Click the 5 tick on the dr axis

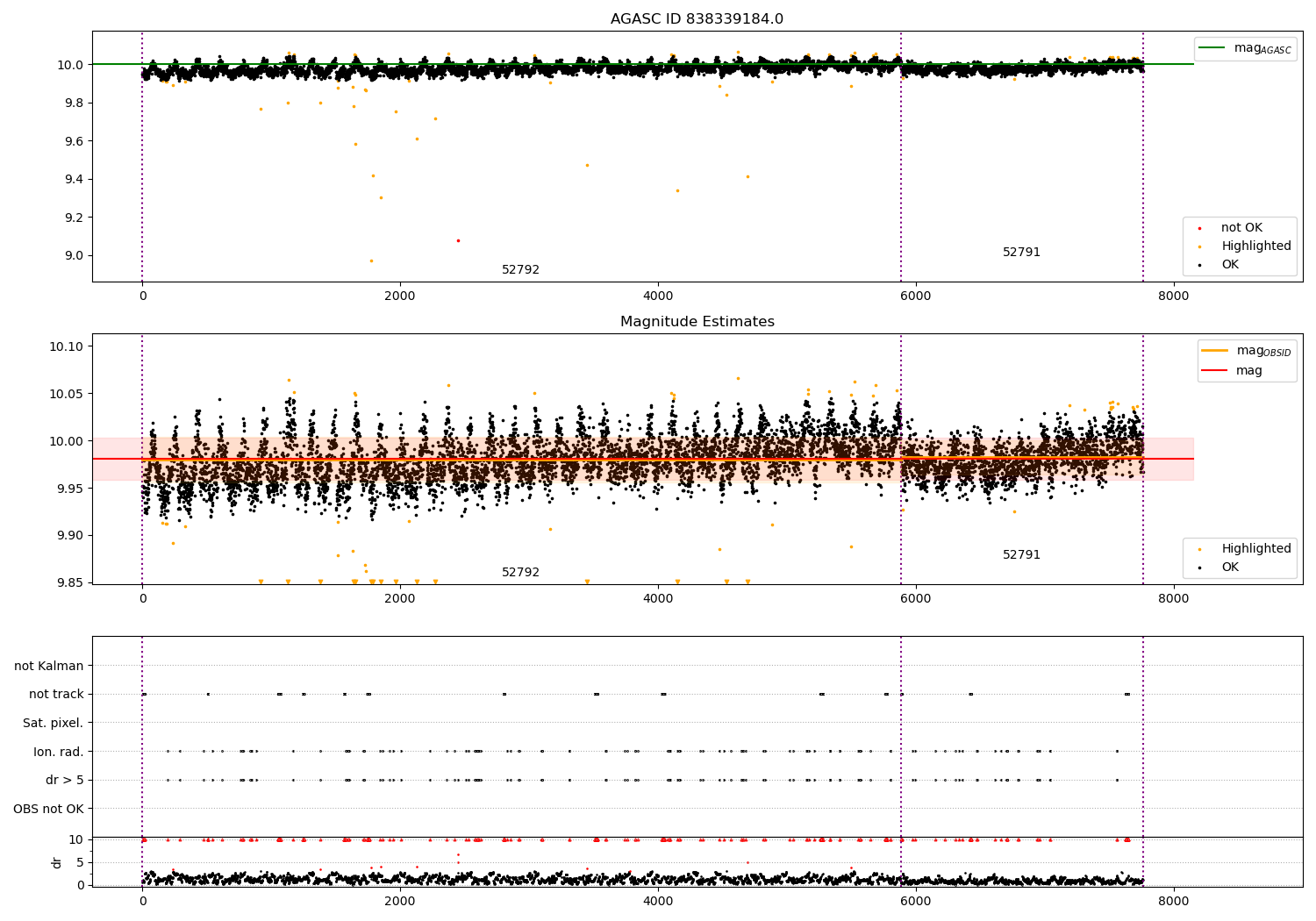[80, 863]
